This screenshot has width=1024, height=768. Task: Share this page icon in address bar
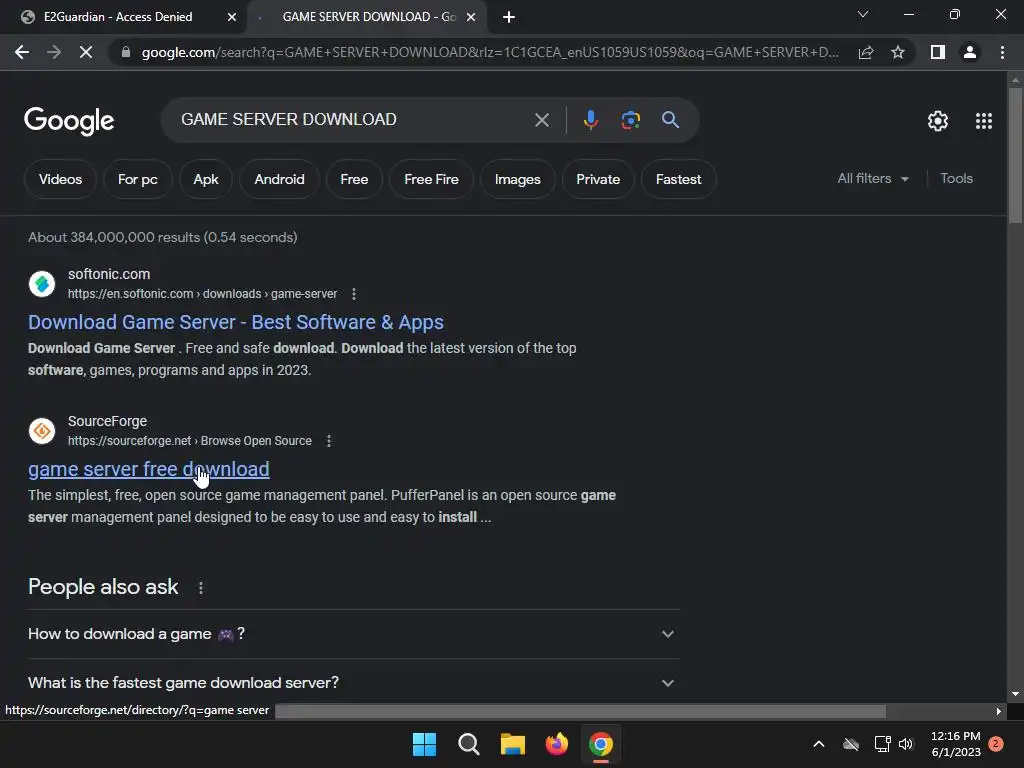866,52
